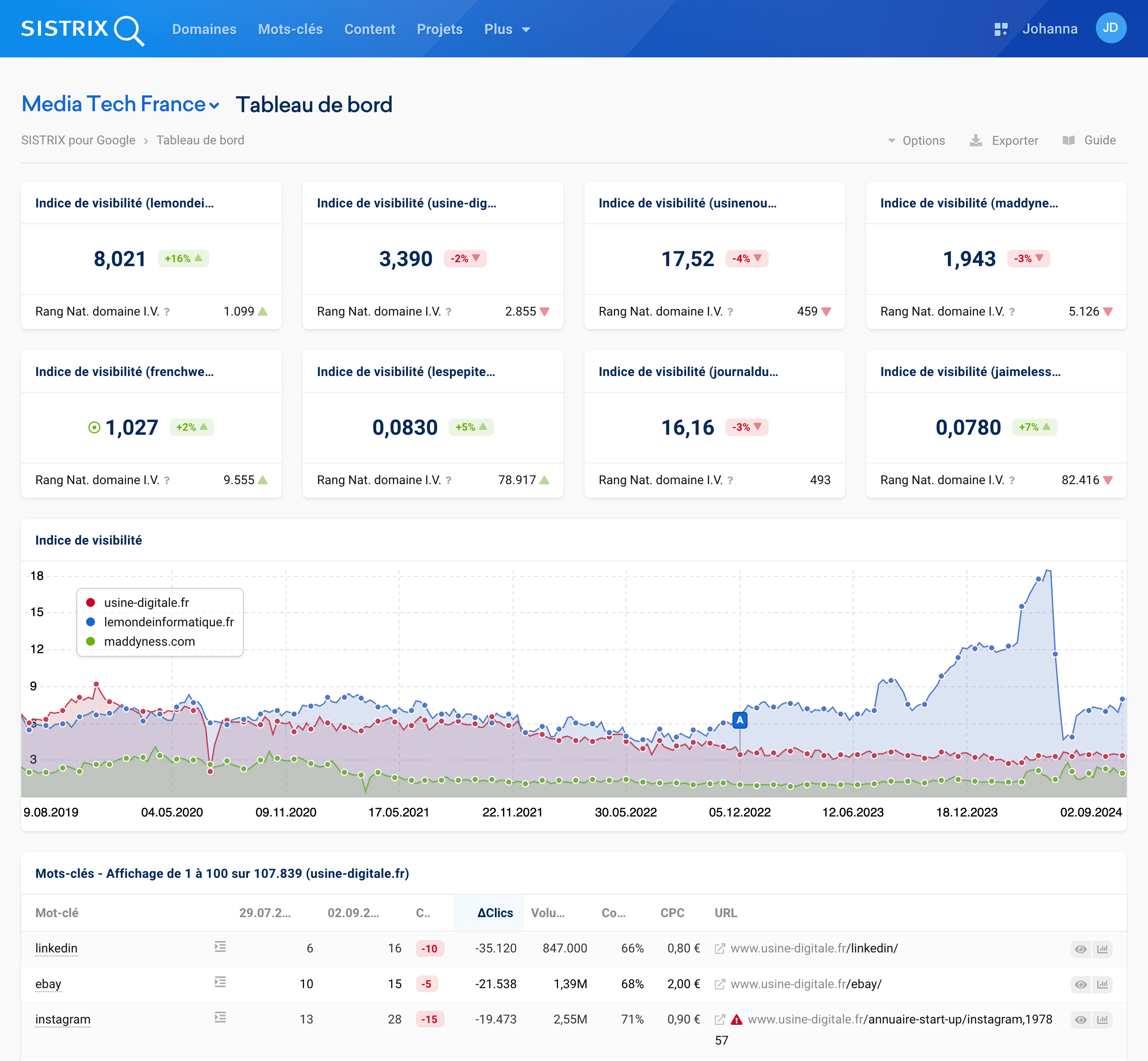The image size is (1148, 1061).
Task: Open external link icon for ebay URL
Action: click(720, 984)
